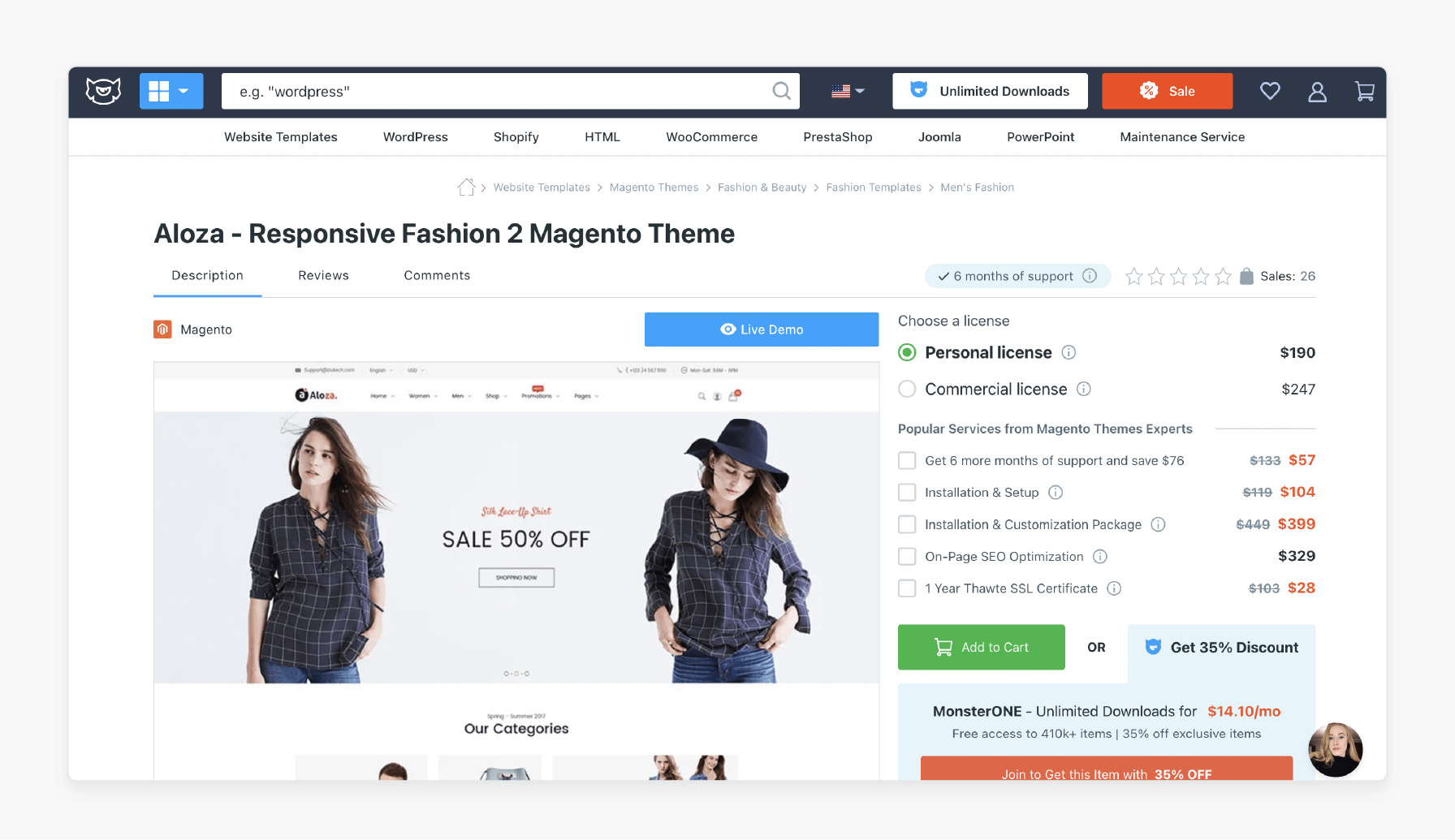Viewport: 1455px width, 840px height.
Task: Select Commercial license radio button
Action: click(x=907, y=389)
